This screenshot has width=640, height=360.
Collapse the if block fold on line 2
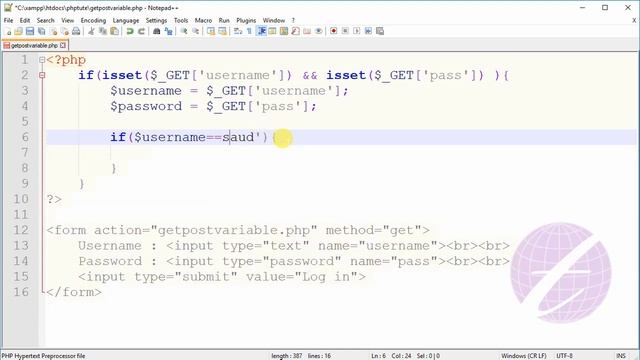(42, 75)
